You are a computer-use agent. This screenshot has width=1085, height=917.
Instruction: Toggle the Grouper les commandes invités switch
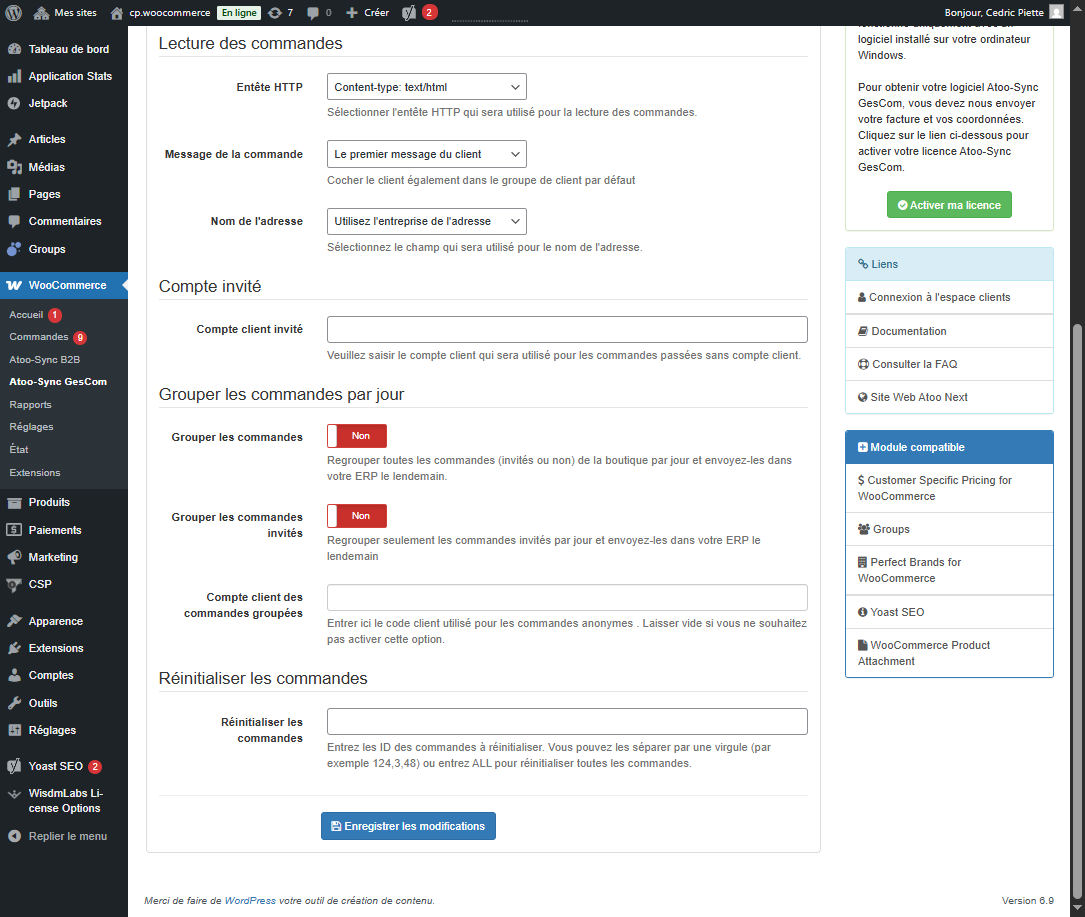pos(357,516)
